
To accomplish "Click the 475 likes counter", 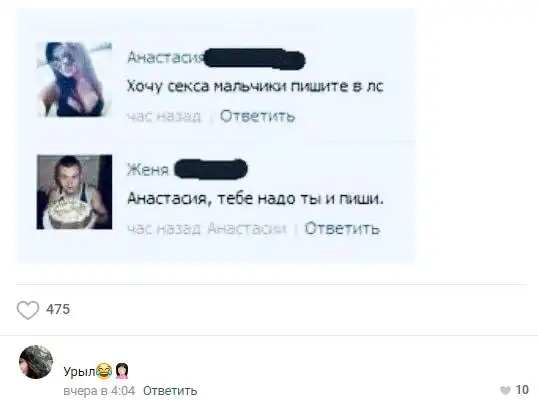I will click(58, 309).
